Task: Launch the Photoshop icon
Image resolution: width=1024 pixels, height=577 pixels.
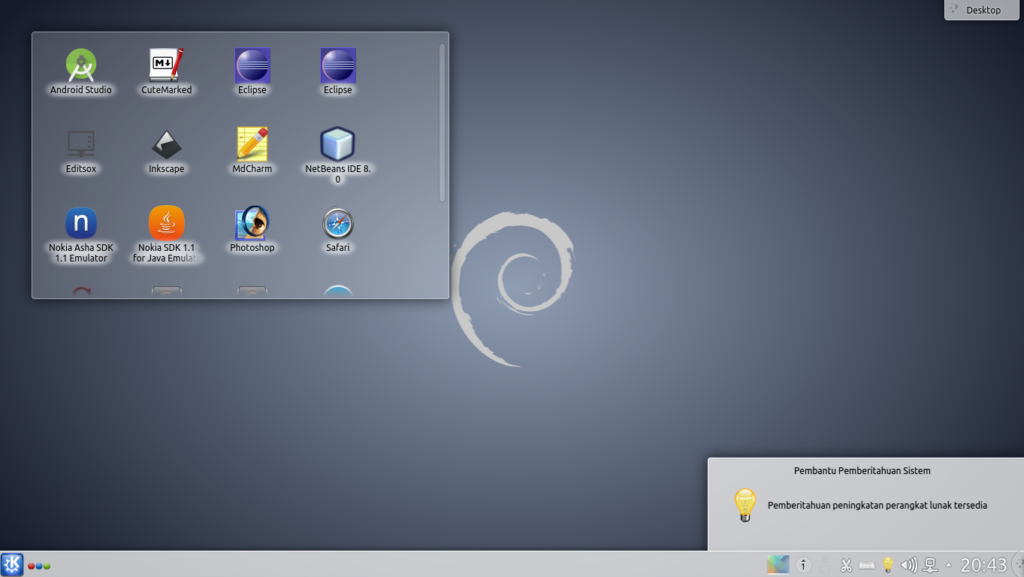Action: click(x=252, y=223)
